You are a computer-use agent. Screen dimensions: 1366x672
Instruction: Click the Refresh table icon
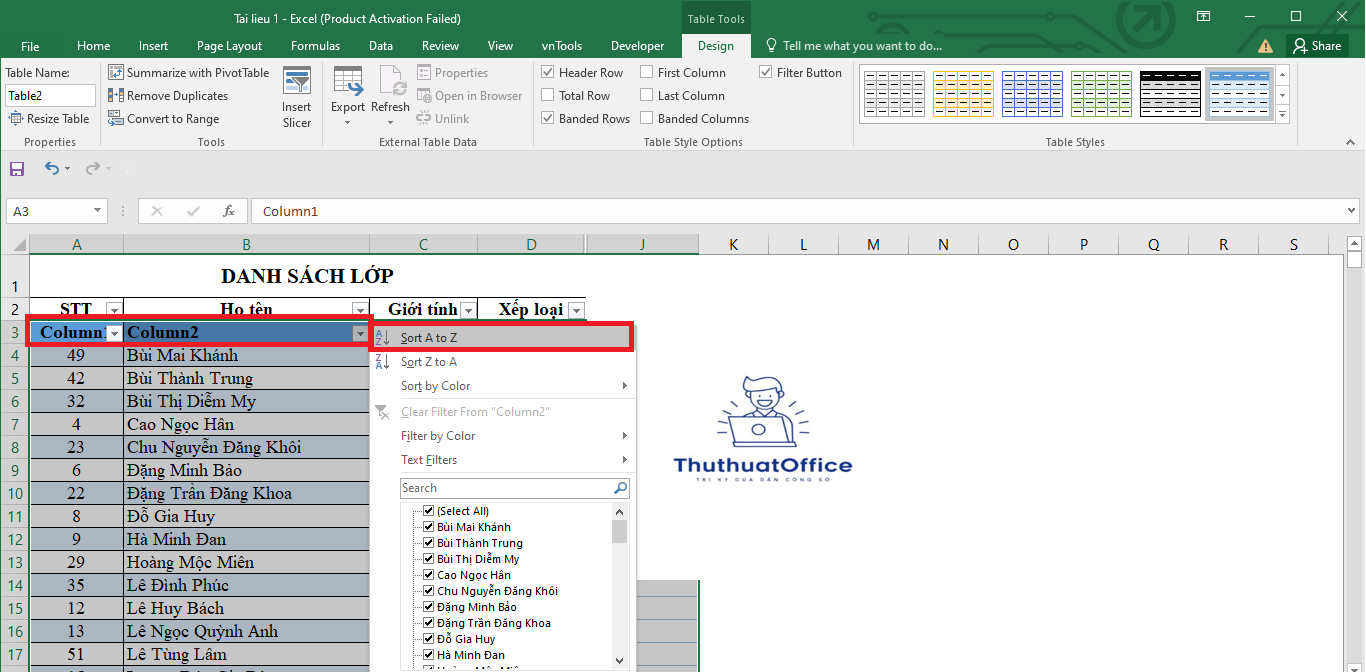pyautogui.click(x=390, y=81)
